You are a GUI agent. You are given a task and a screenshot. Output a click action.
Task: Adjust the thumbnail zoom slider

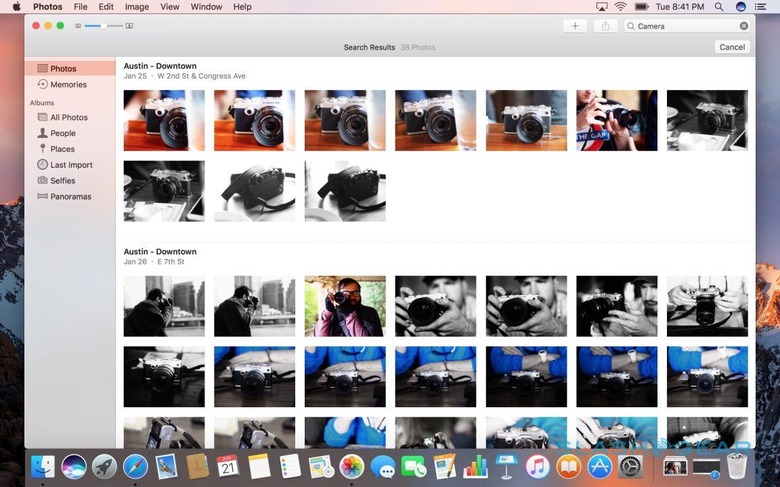104,25
